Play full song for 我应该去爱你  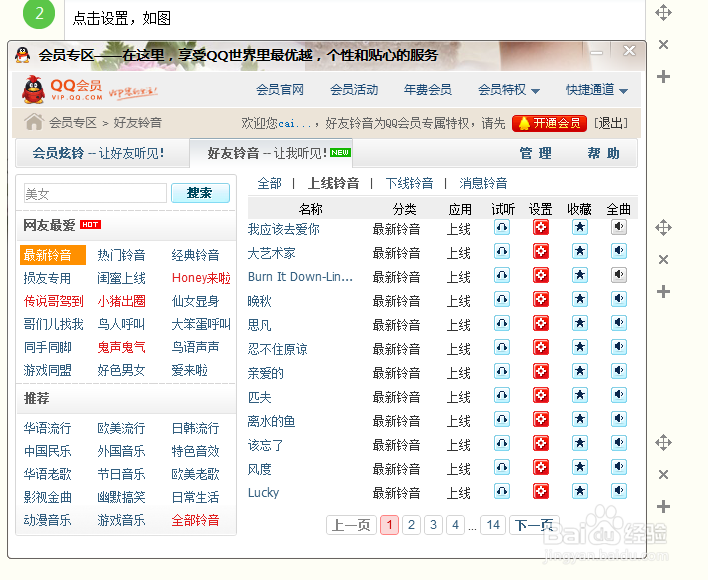(619, 227)
